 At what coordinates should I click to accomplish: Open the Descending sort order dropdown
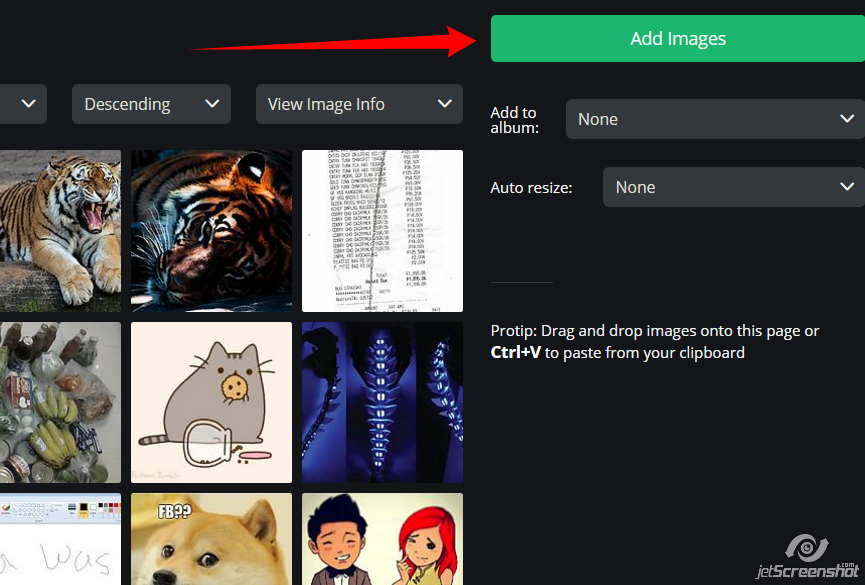(151, 104)
